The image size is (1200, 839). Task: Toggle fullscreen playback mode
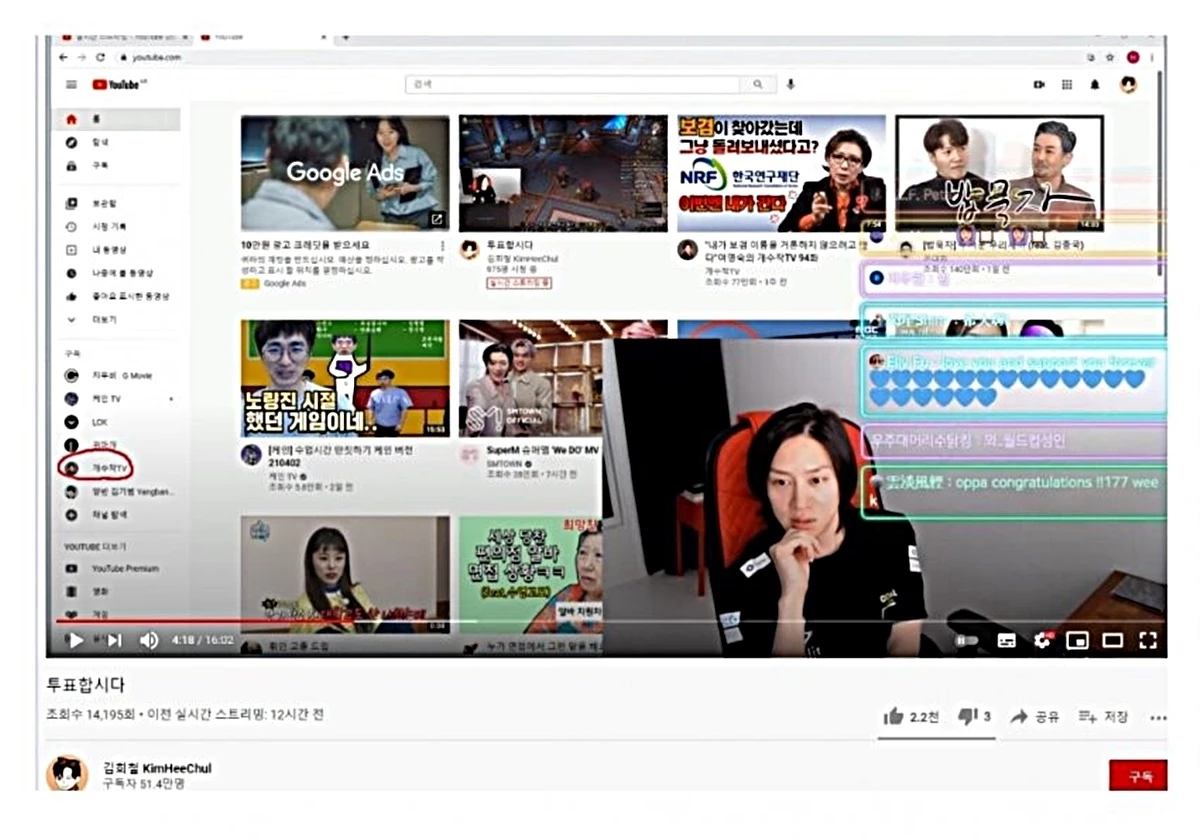(1148, 641)
